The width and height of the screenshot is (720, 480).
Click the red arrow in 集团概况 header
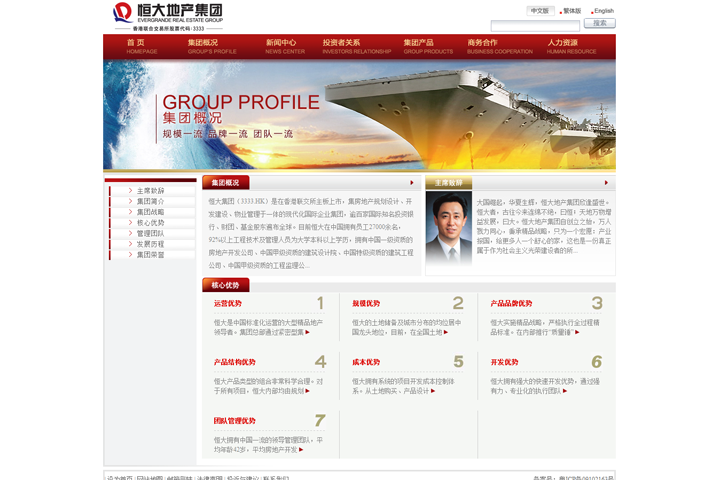(411, 183)
